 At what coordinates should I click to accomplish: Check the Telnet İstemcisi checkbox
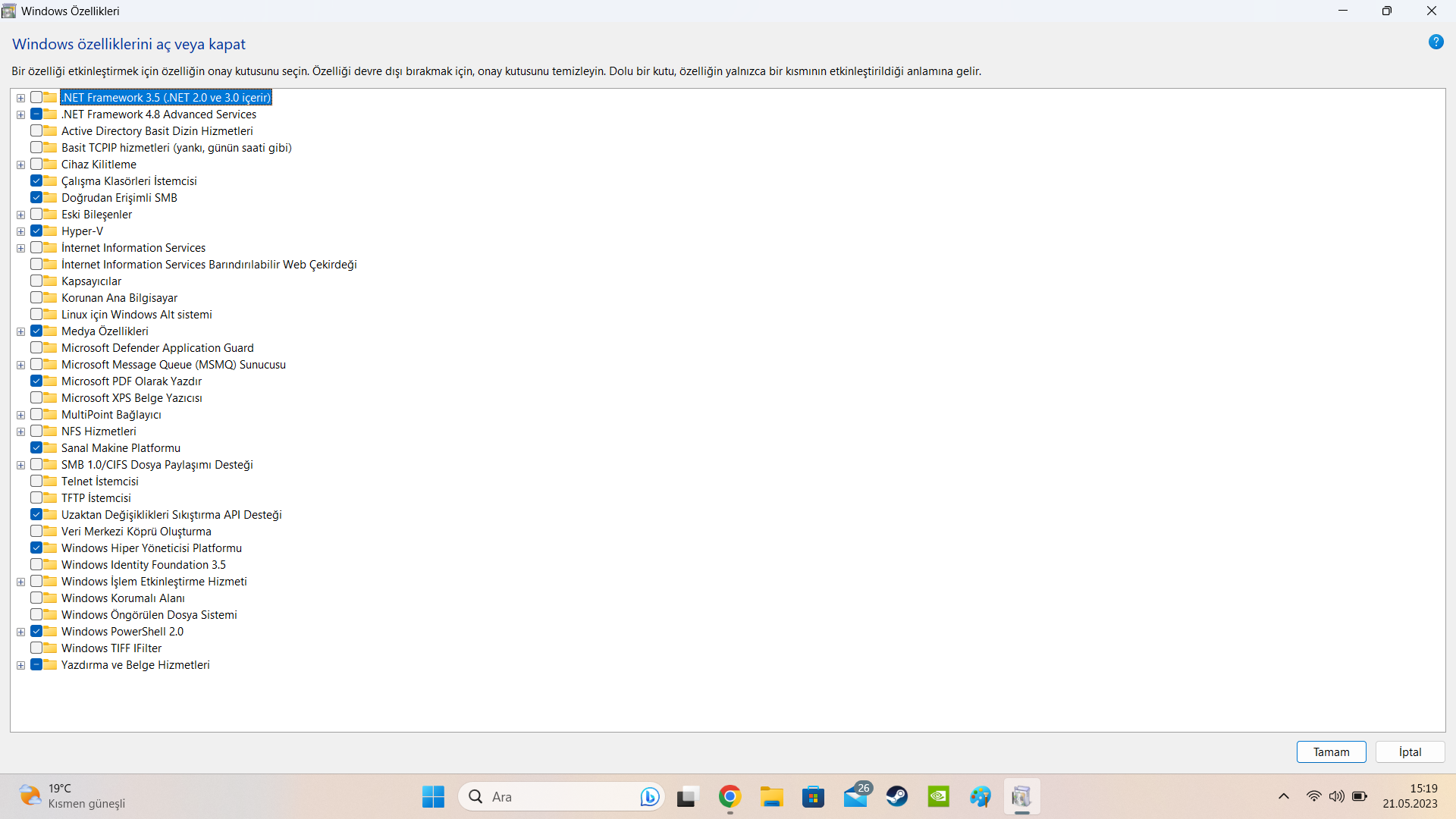(36, 482)
